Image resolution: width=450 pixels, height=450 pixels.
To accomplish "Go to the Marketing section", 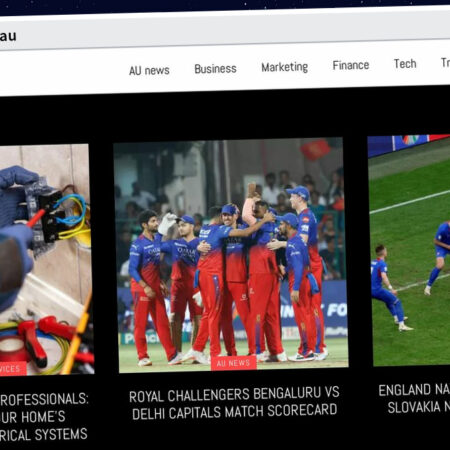I will point(284,67).
